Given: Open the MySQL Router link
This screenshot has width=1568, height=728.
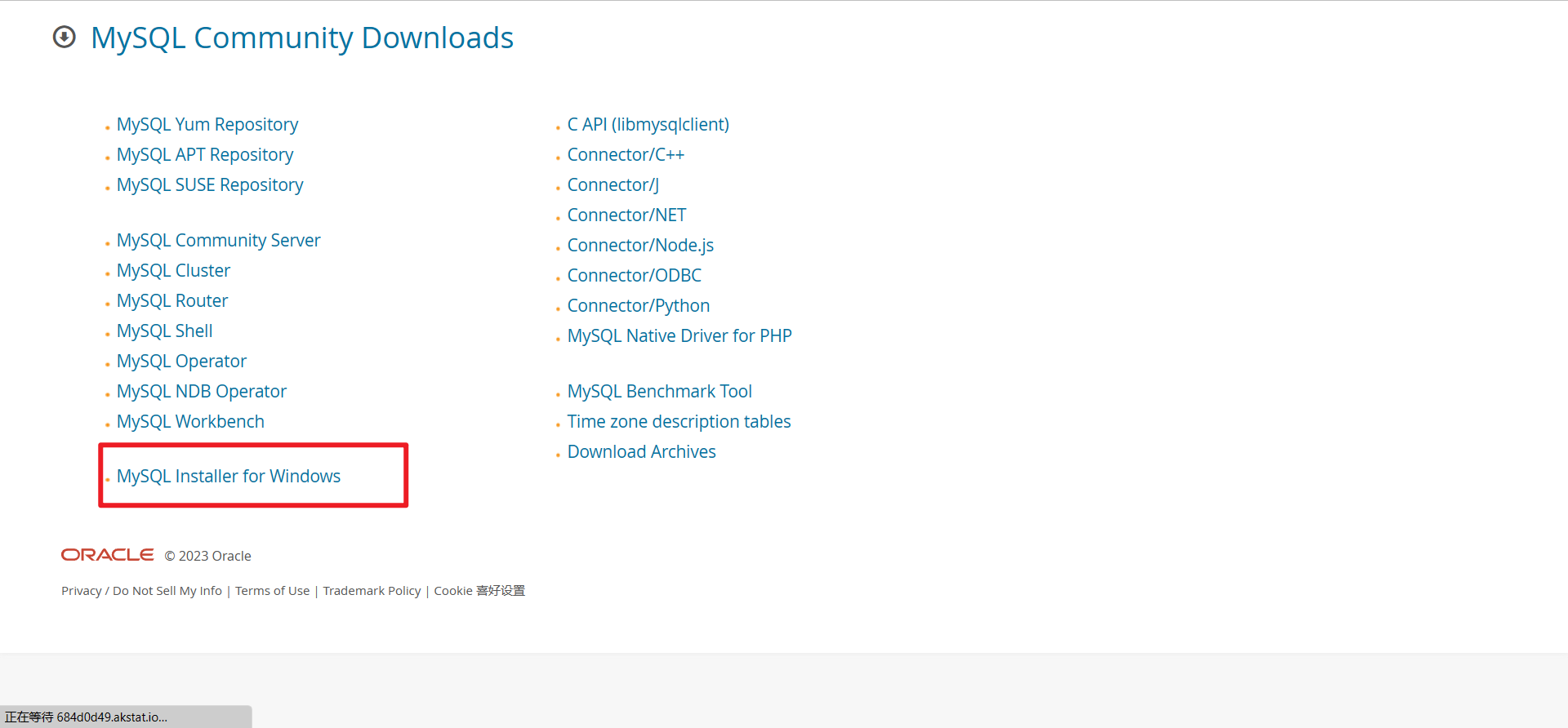Looking at the screenshot, I should (x=172, y=301).
